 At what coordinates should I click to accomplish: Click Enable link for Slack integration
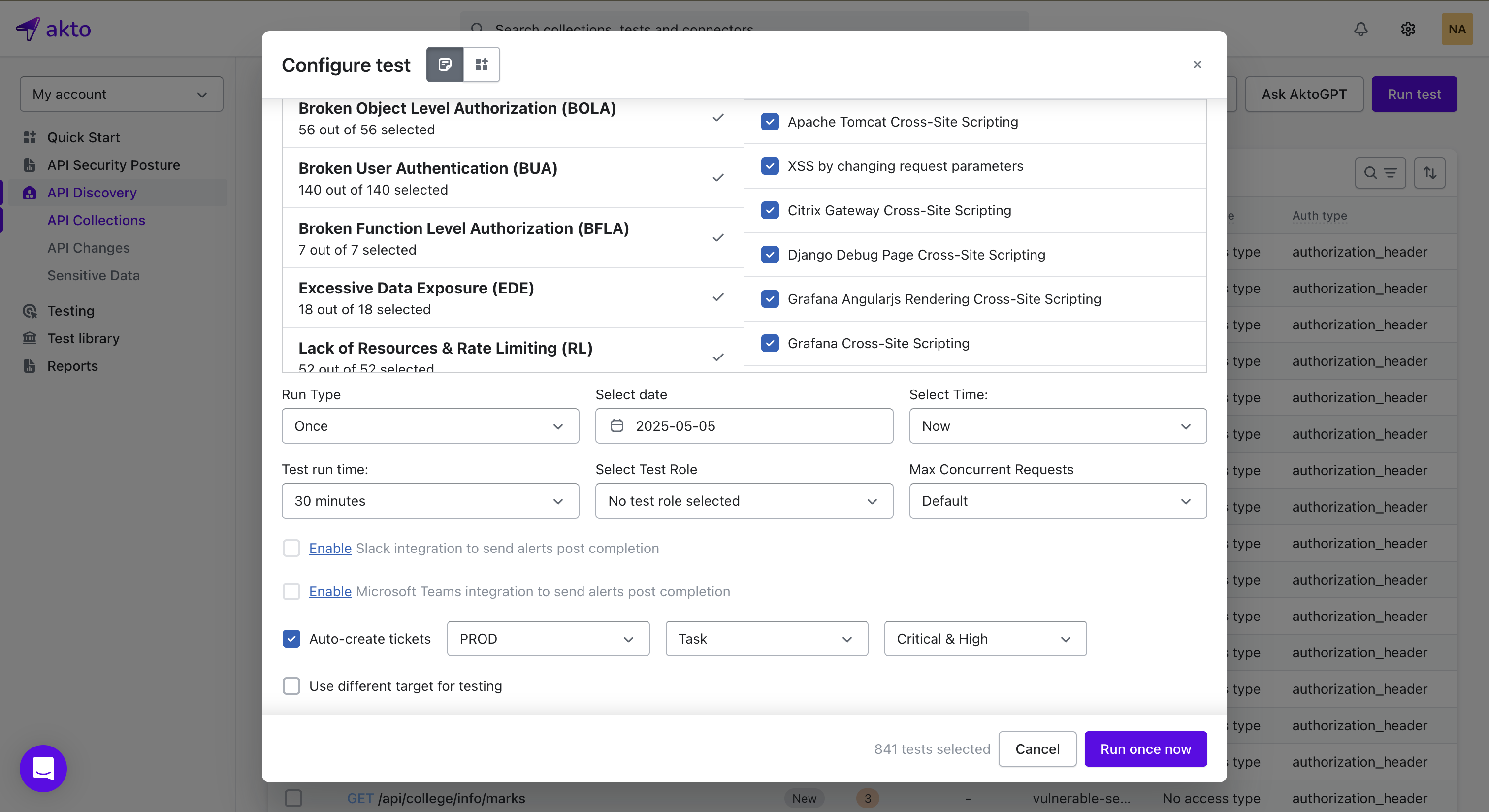tap(330, 548)
